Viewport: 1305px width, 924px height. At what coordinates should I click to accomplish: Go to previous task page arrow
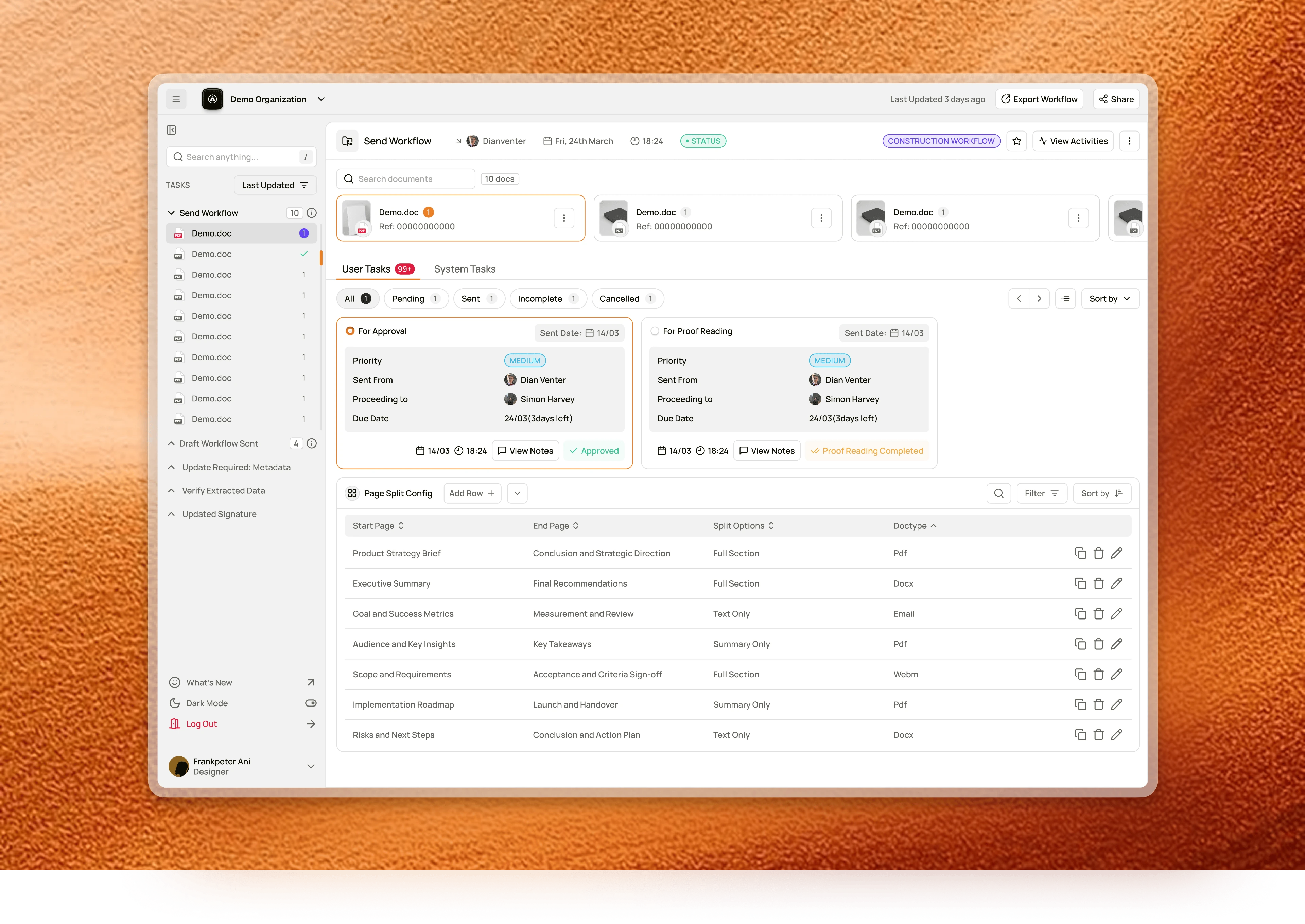(1019, 299)
